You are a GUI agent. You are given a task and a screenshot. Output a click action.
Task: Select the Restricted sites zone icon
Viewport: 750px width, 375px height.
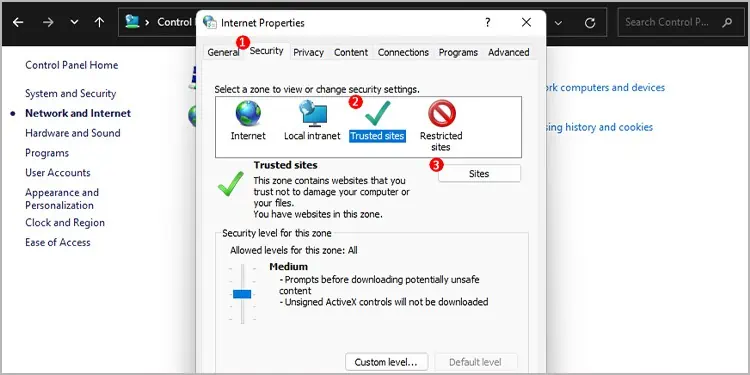coord(441,113)
